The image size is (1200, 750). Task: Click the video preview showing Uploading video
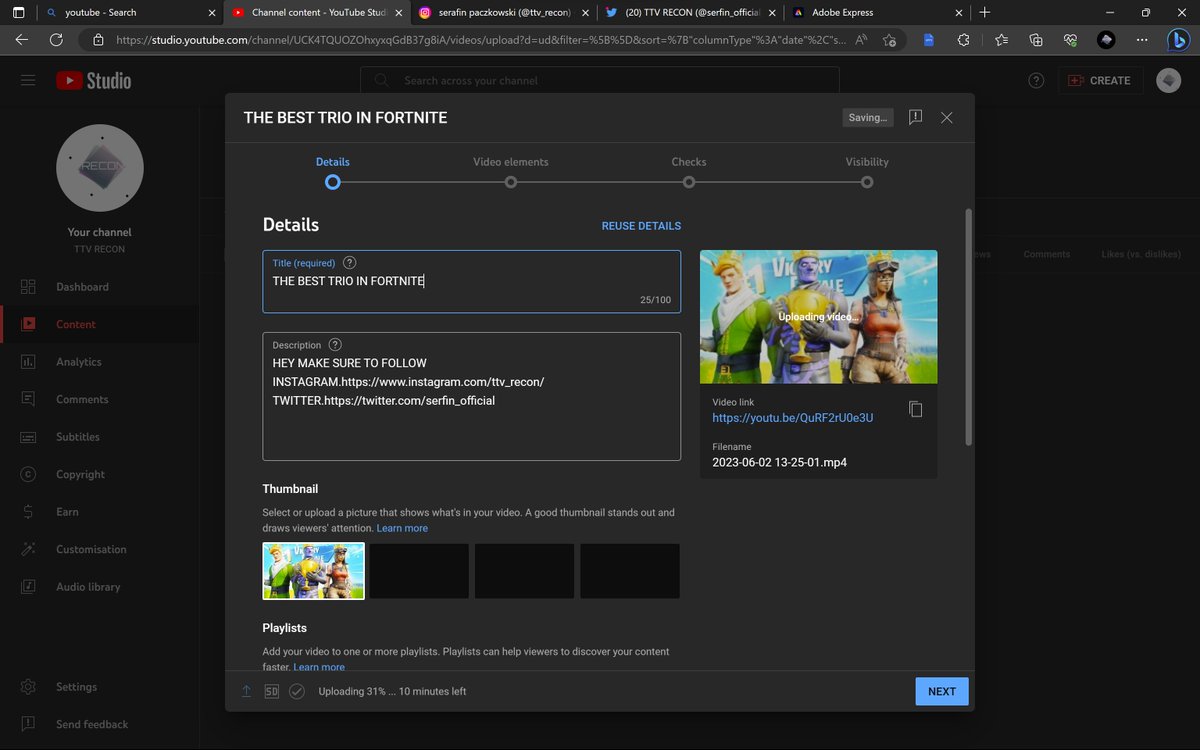click(819, 316)
